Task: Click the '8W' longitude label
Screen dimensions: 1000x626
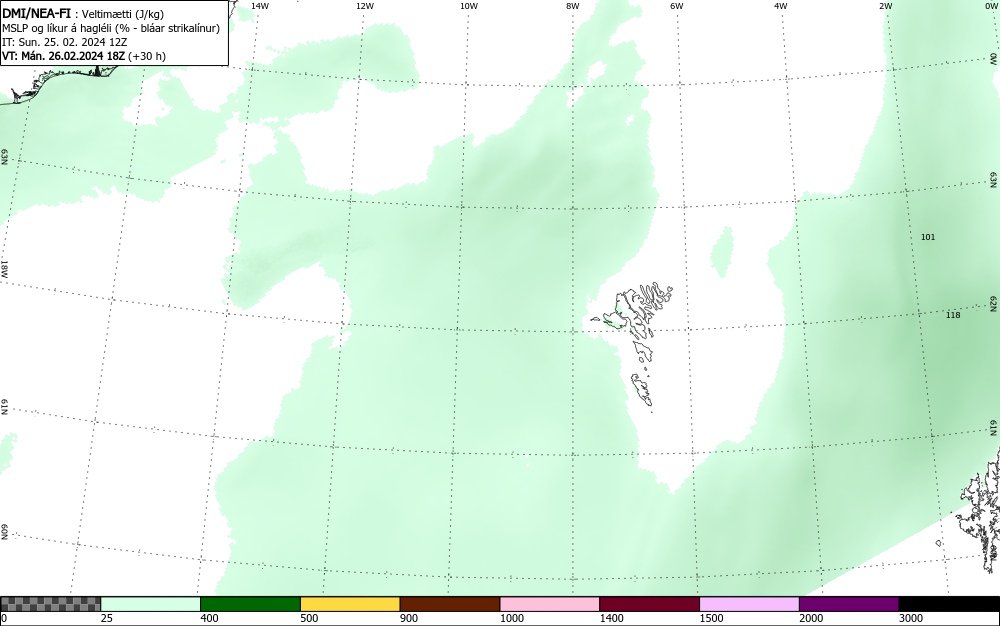Action: coord(573,6)
